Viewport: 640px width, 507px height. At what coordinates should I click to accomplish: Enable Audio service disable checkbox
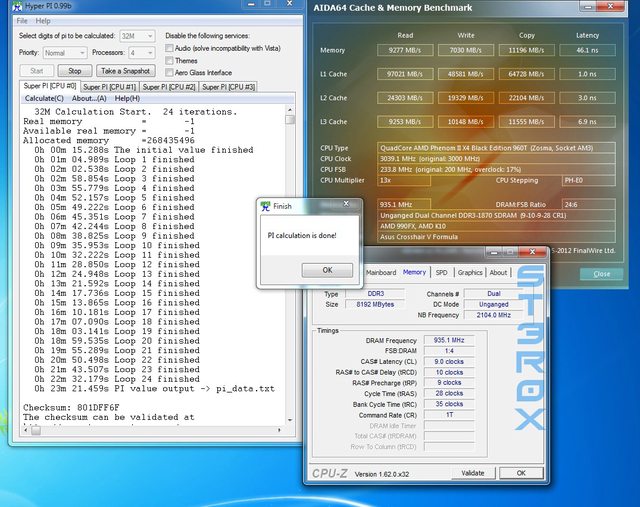pyautogui.click(x=169, y=48)
